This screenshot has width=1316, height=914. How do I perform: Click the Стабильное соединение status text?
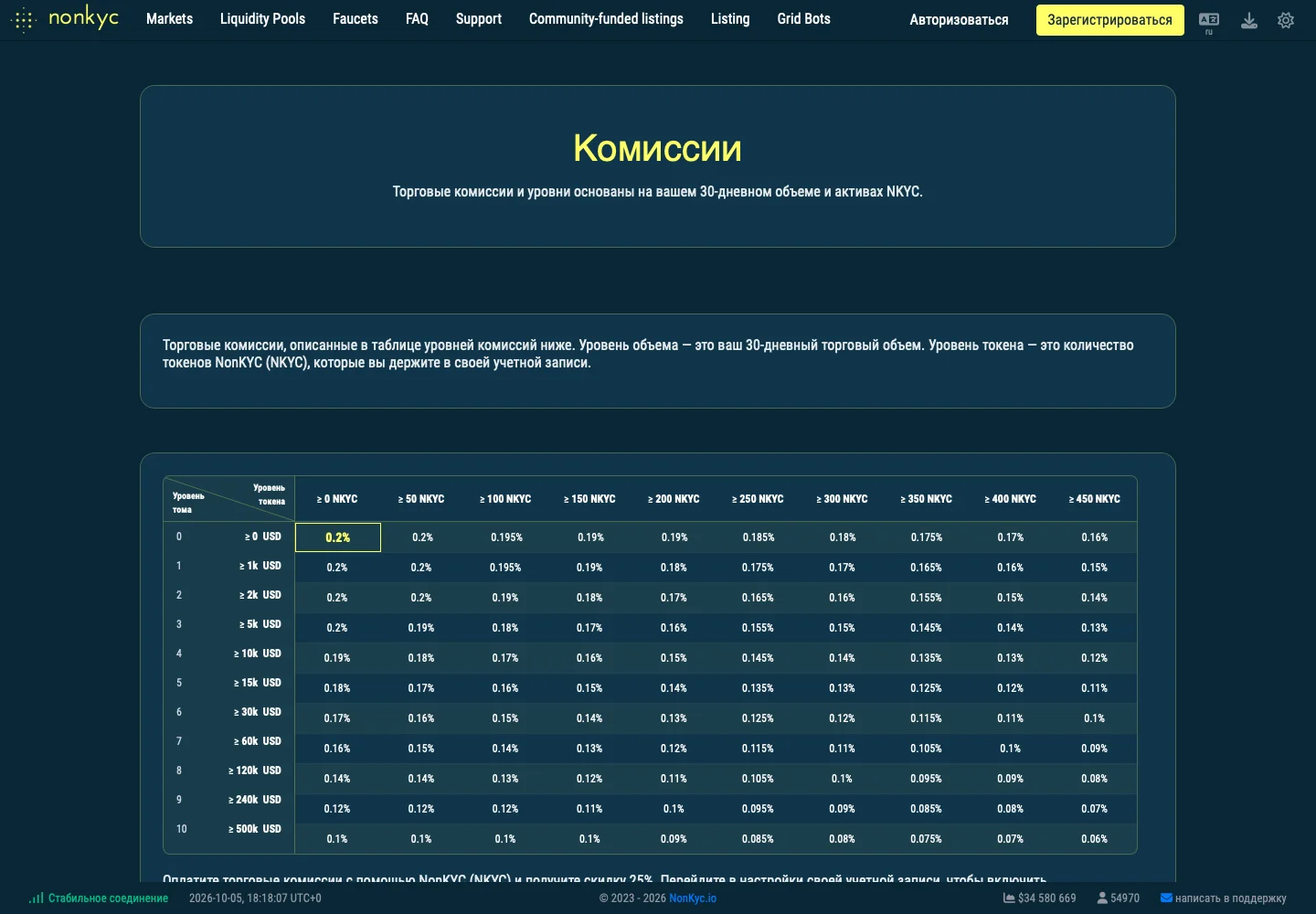pos(108,898)
